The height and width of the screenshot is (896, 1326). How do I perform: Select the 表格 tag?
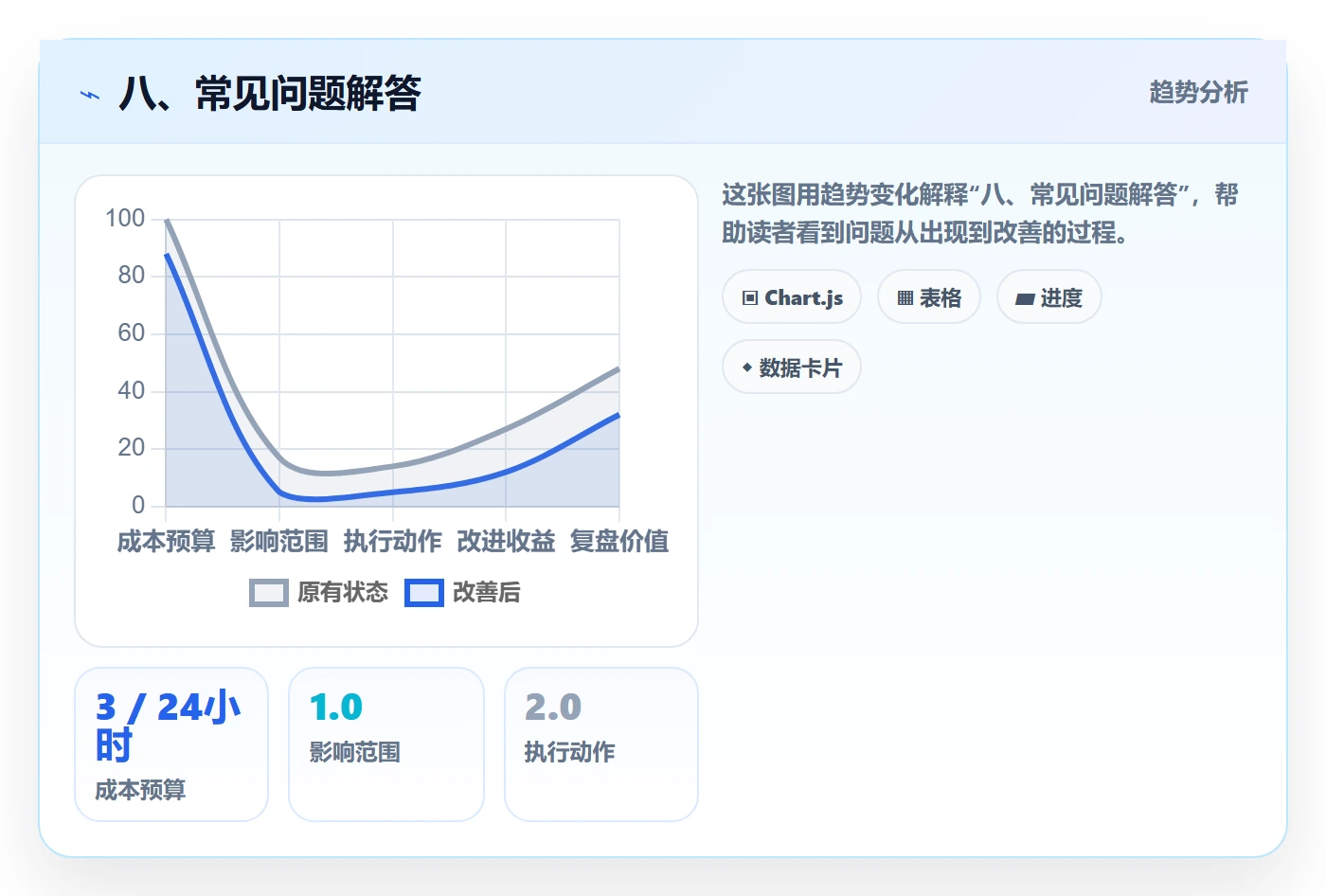[x=929, y=297]
